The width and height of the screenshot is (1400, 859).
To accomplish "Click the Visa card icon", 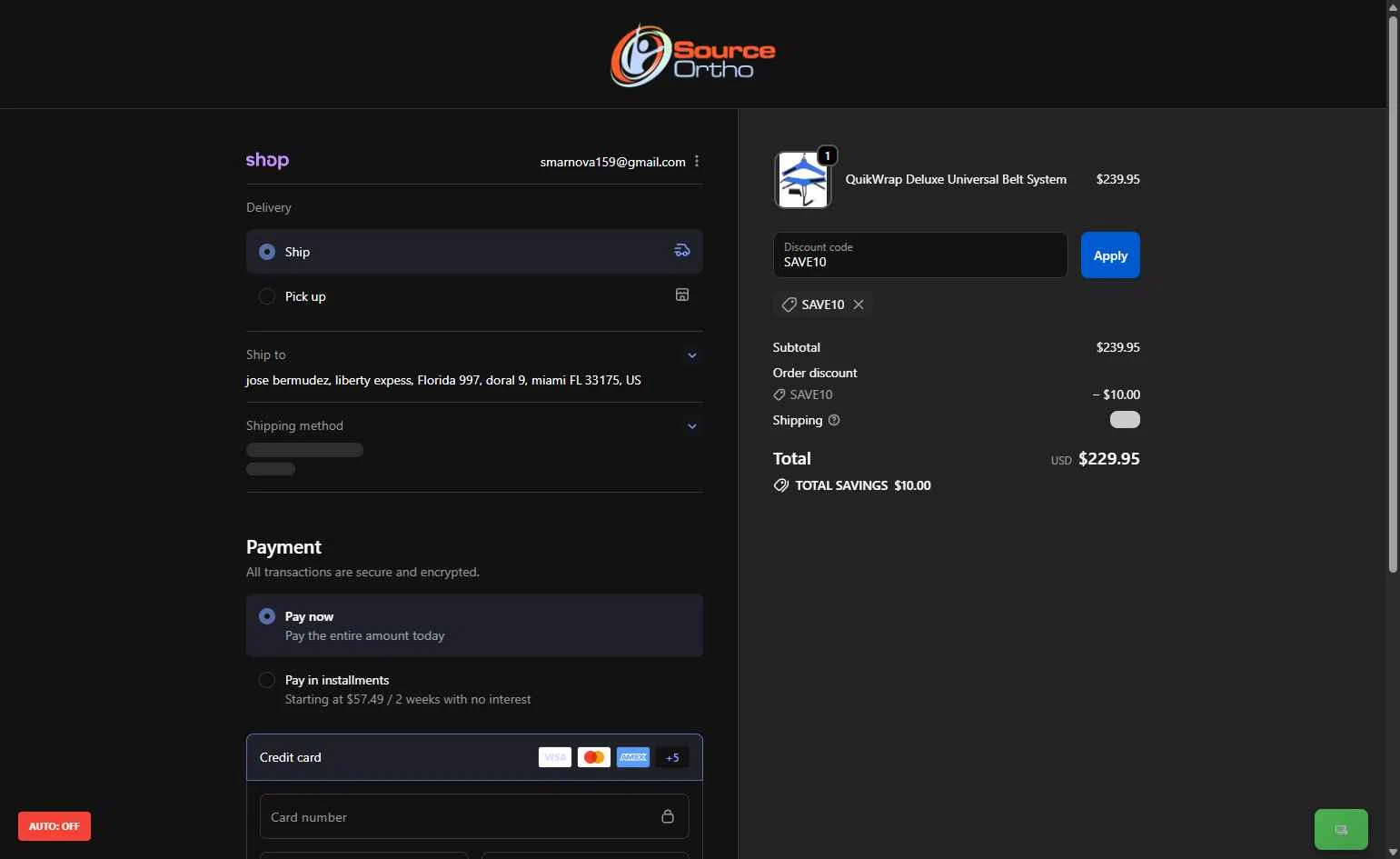I will pyautogui.click(x=555, y=757).
